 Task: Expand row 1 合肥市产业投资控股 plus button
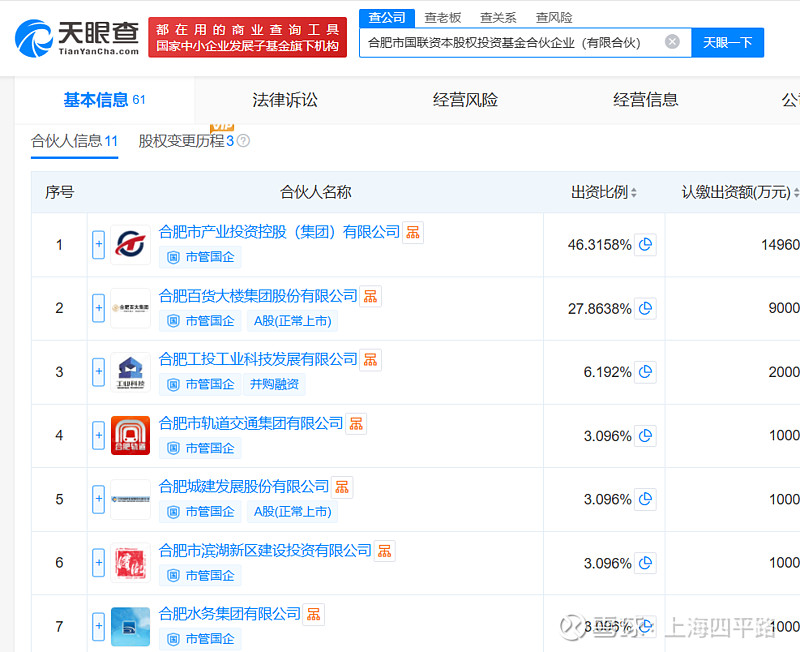click(x=98, y=244)
